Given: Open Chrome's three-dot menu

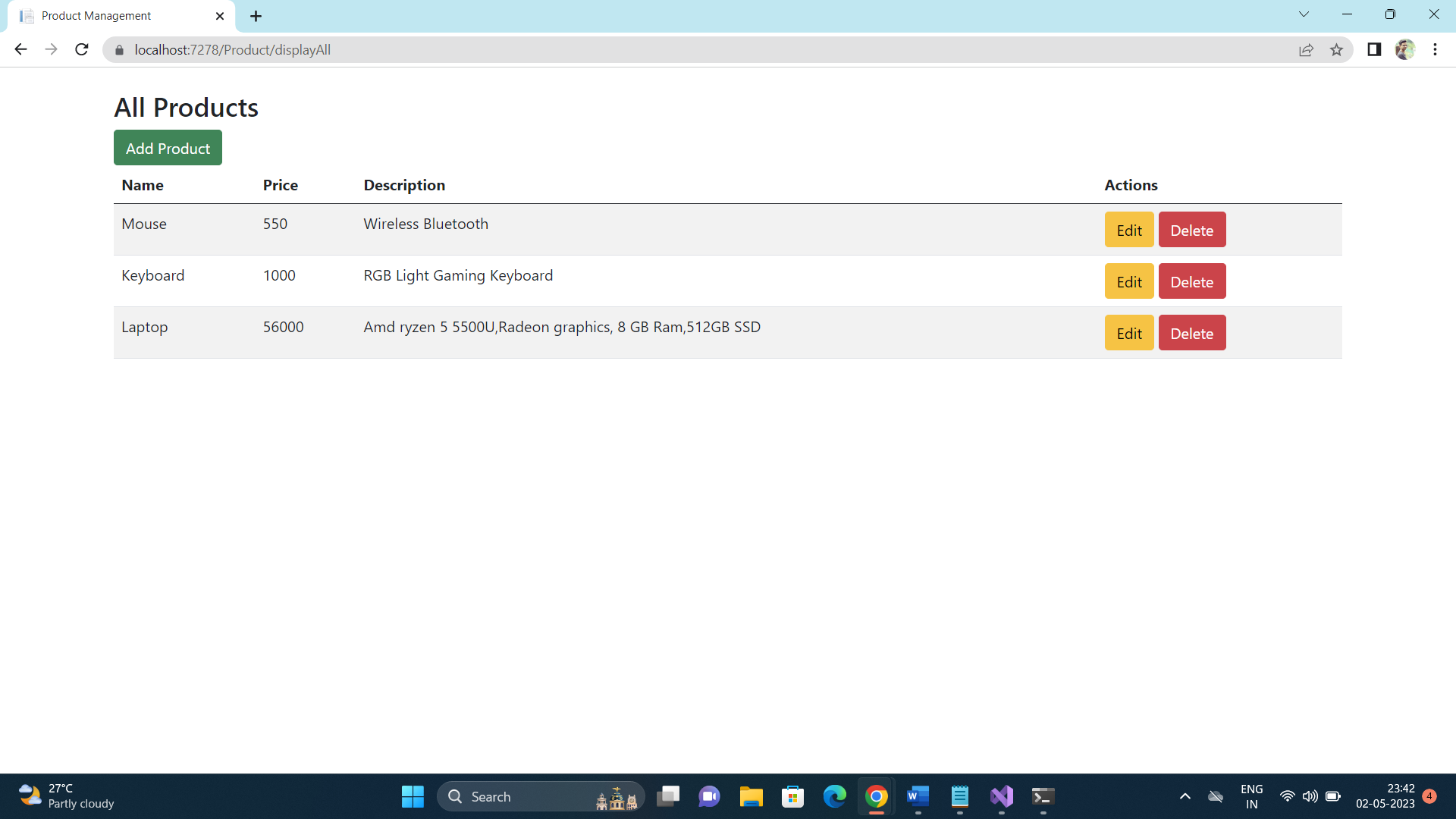Looking at the screenshot, I should coord(1435,49).
